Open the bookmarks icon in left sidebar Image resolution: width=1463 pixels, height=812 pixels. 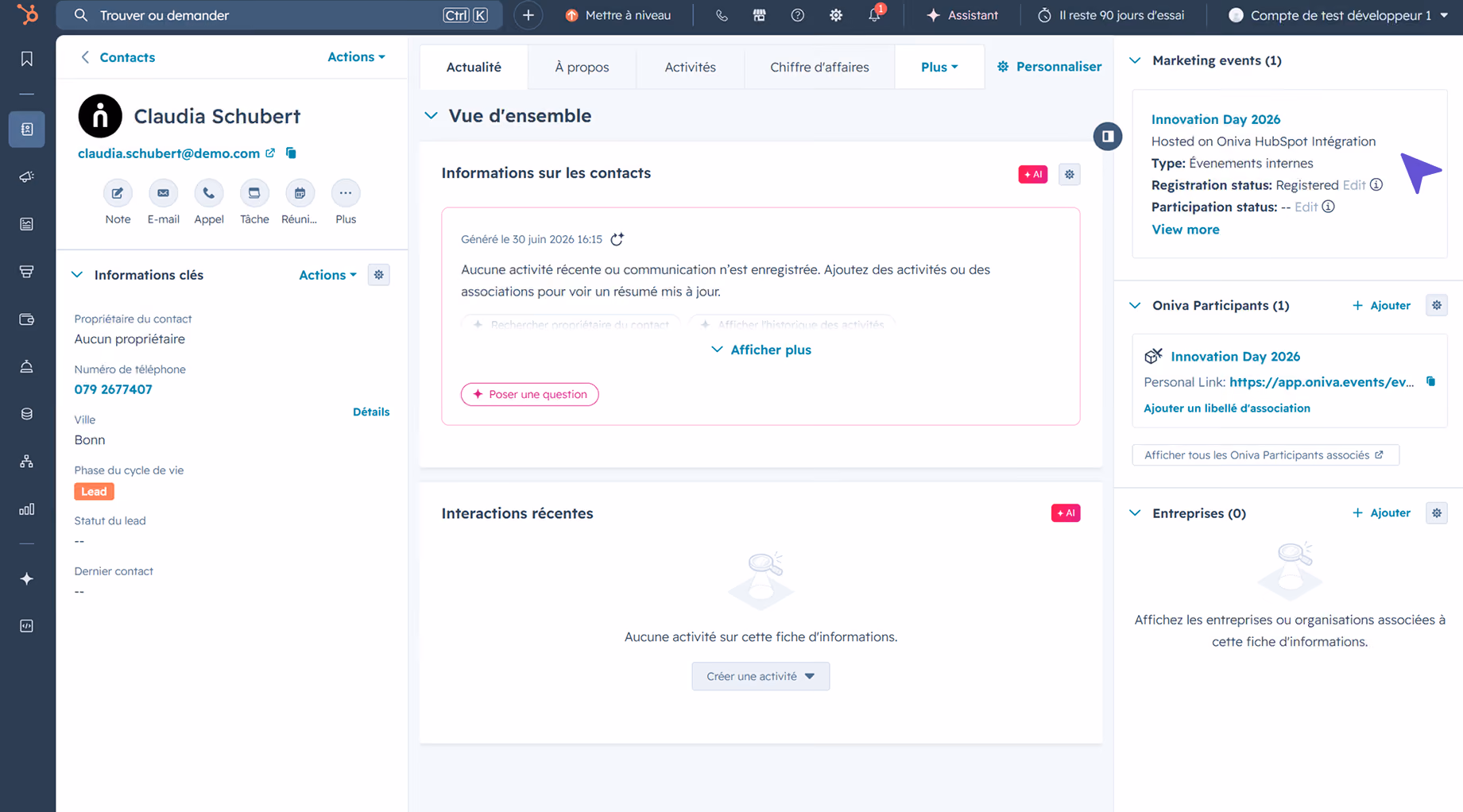[x=27, y=59]
